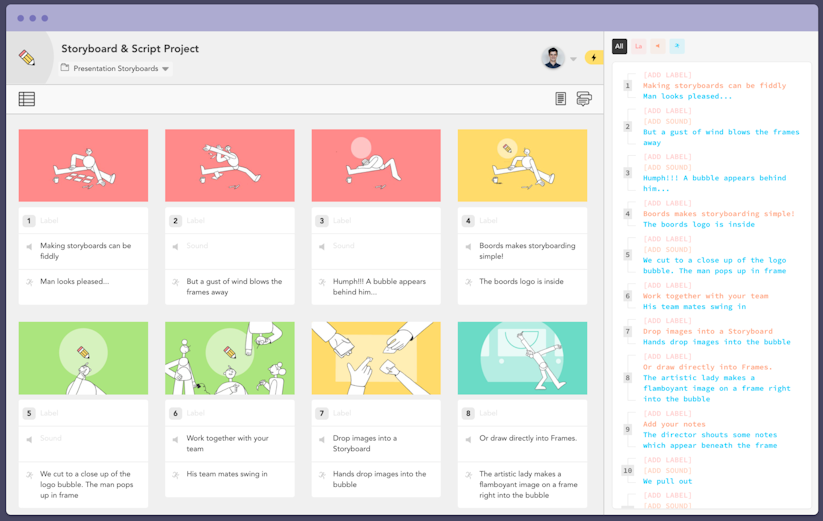Click the Storyboard & Script Project title
The width and height of the screenshot is (823, 521).
tap(130, 49)
